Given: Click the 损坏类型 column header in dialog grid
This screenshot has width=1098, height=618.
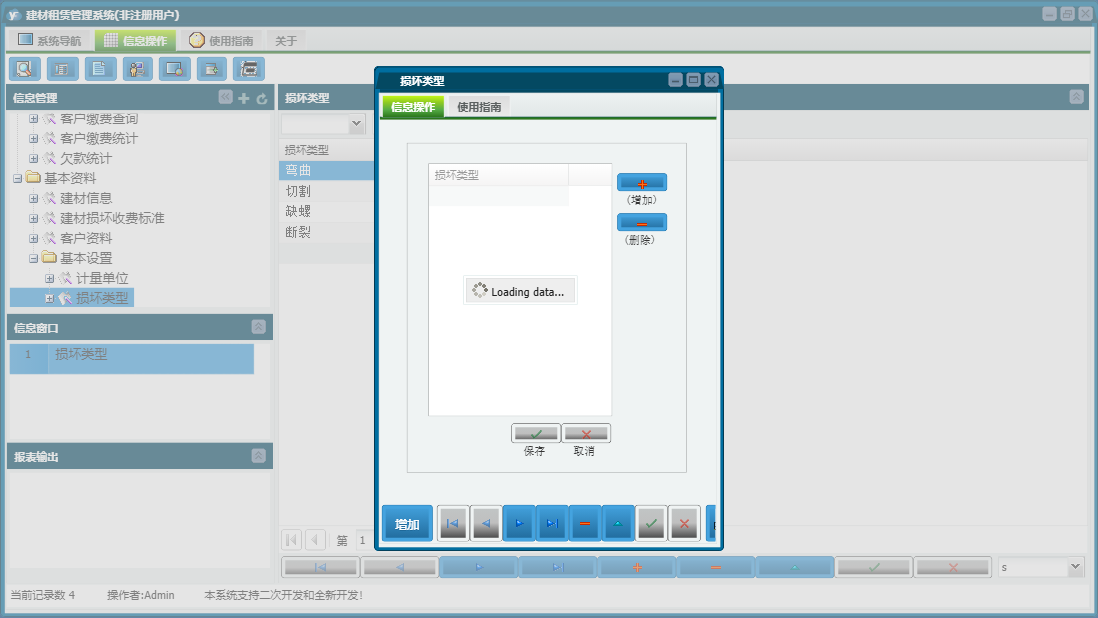Looking at the screenshot, I should (x=499, y=175).
